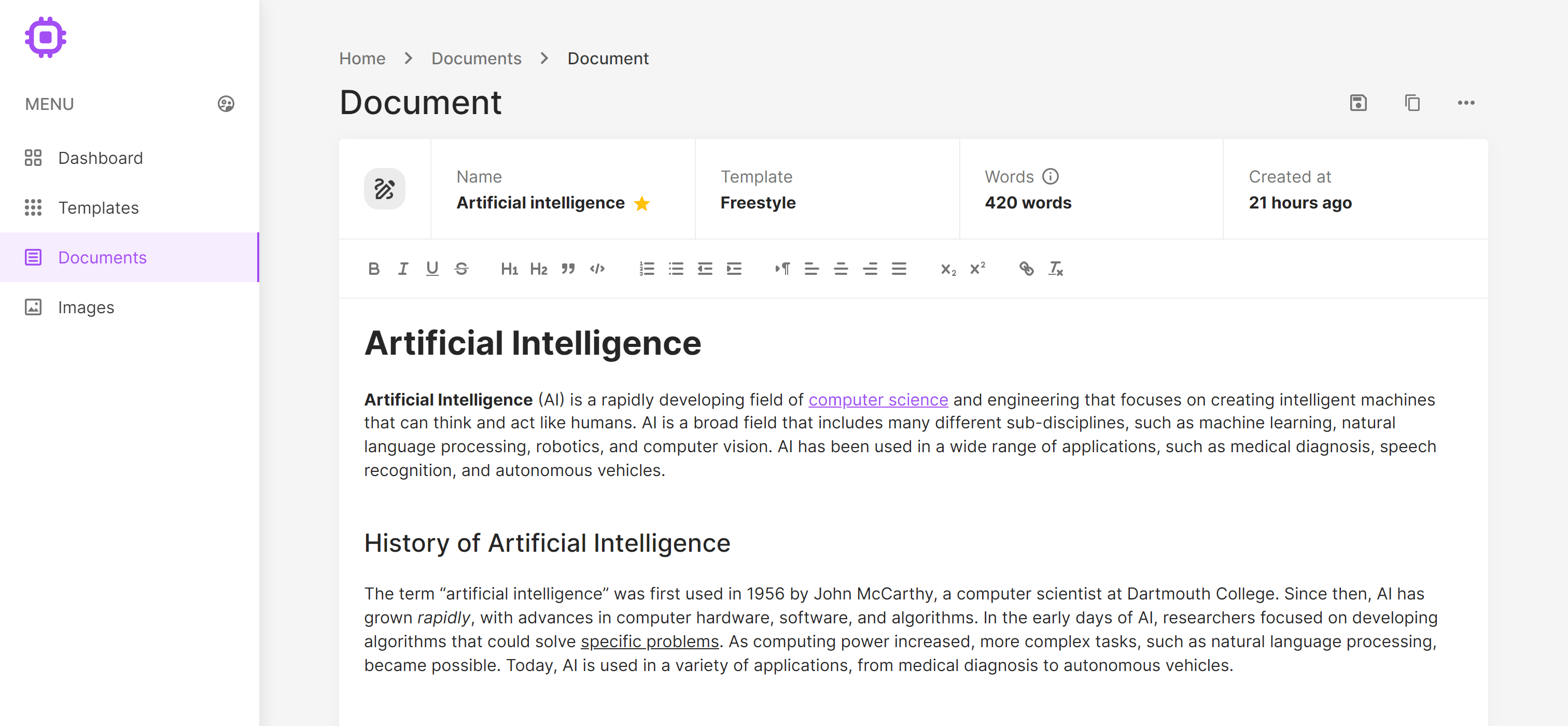Toggle ordered list formatting
This screenshot has width=1568, height=726.
point(647,268)
